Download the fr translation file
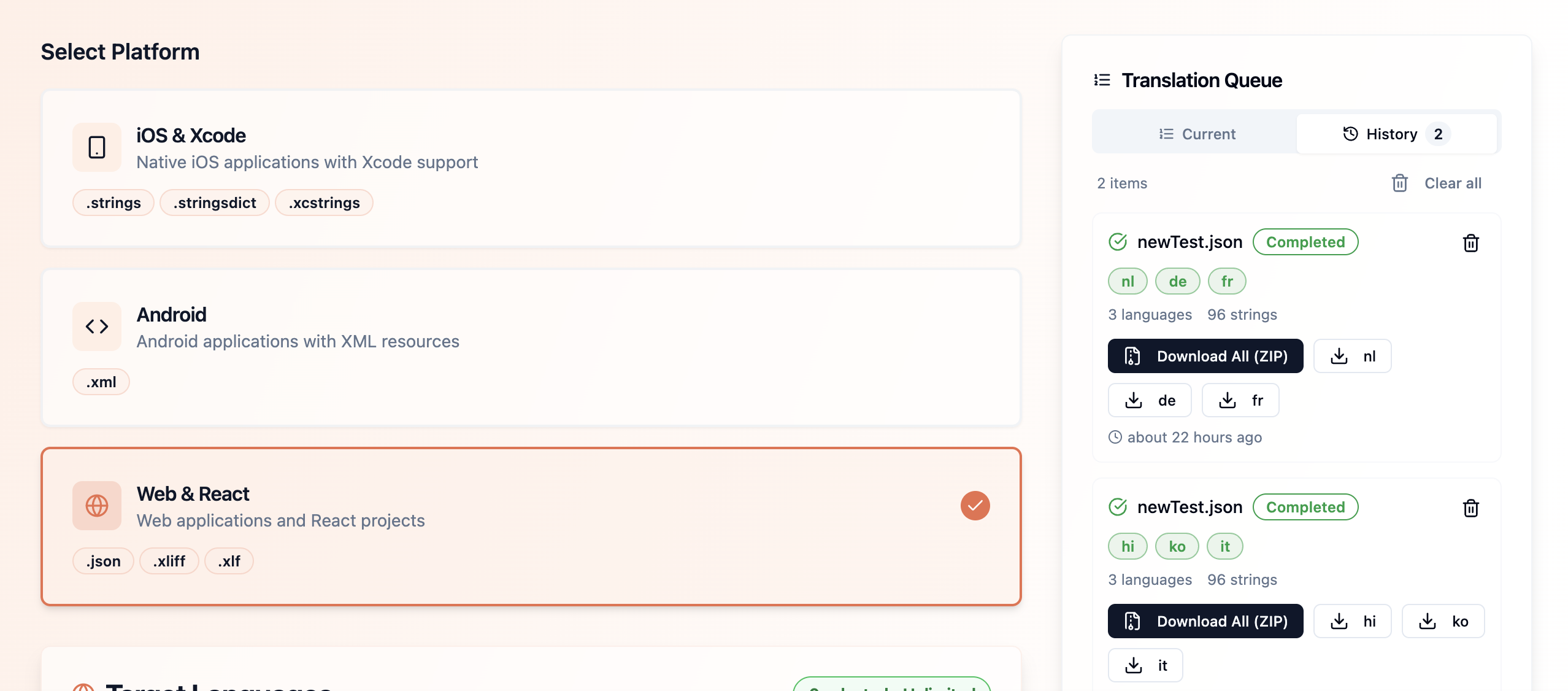 (x=1240, y=400)
